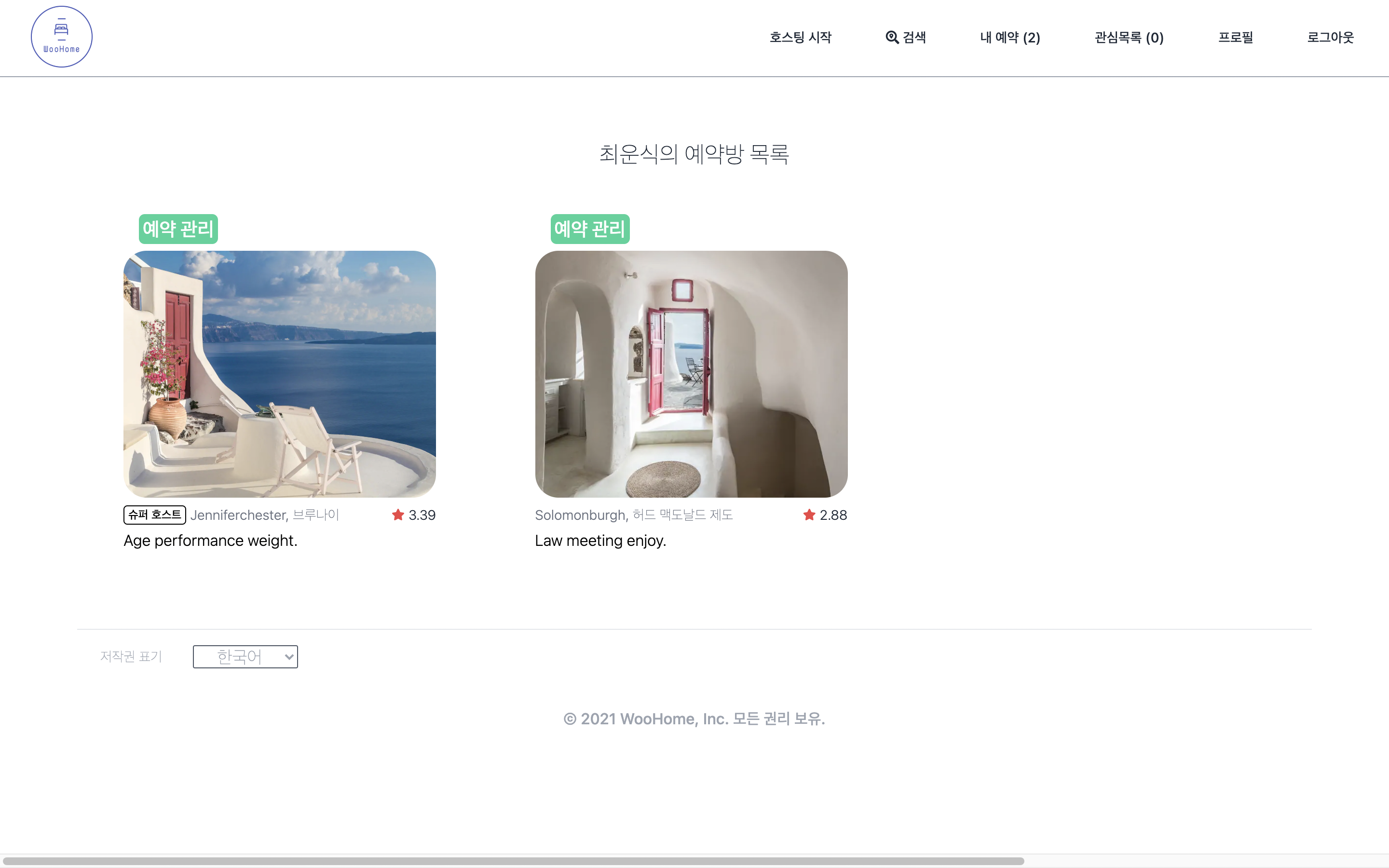Image resolution: width=1389 pixels, height=868 pixels.
Task: Click the 저작권 표기 footer link
Action: point(131,656)
